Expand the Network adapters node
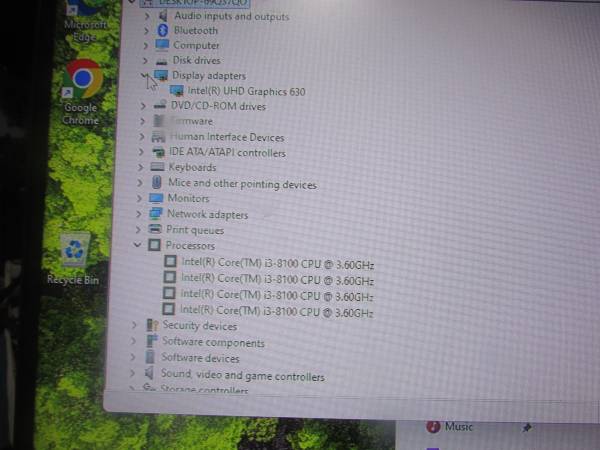 (x=139, y=214)
